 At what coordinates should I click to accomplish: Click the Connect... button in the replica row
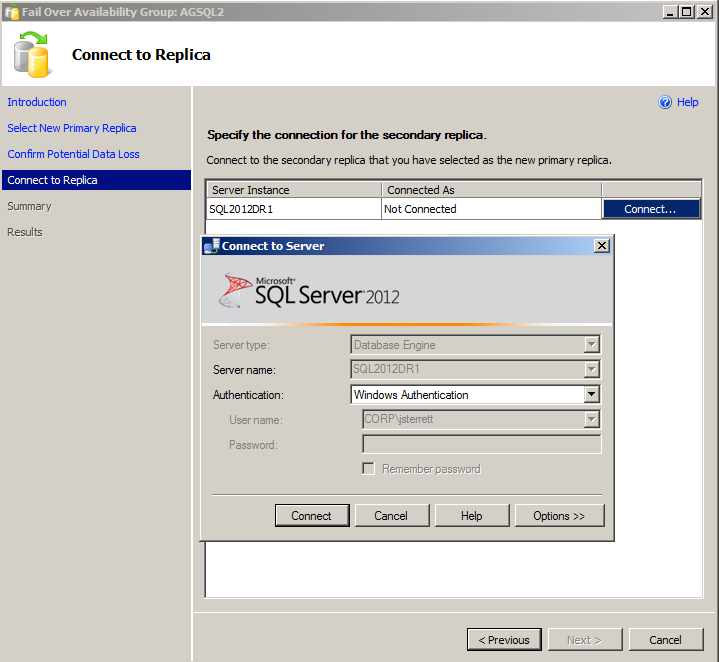(x=651, y=209)
